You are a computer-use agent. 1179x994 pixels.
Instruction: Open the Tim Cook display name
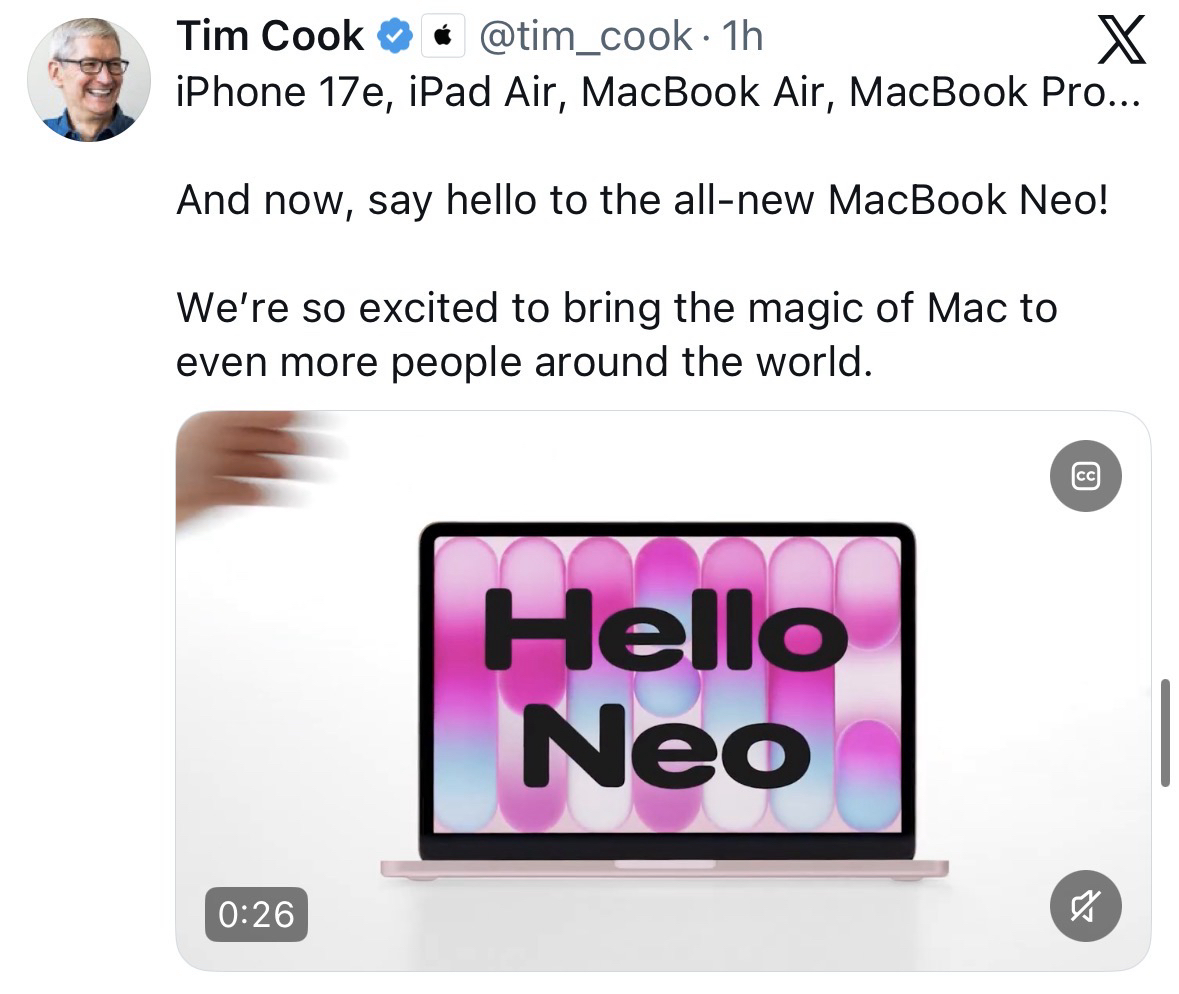[x=270, y=36]
